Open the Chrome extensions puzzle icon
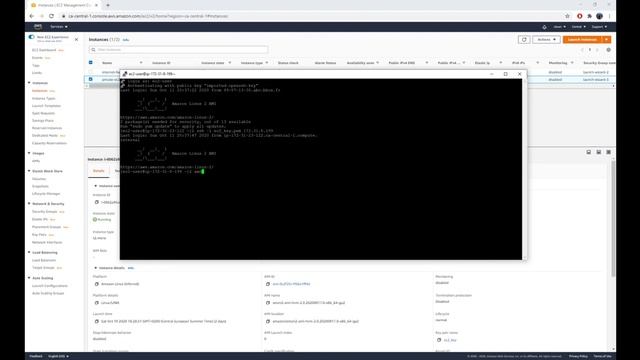The height and width of the screenshot is (360, 640). click(589, 16)
